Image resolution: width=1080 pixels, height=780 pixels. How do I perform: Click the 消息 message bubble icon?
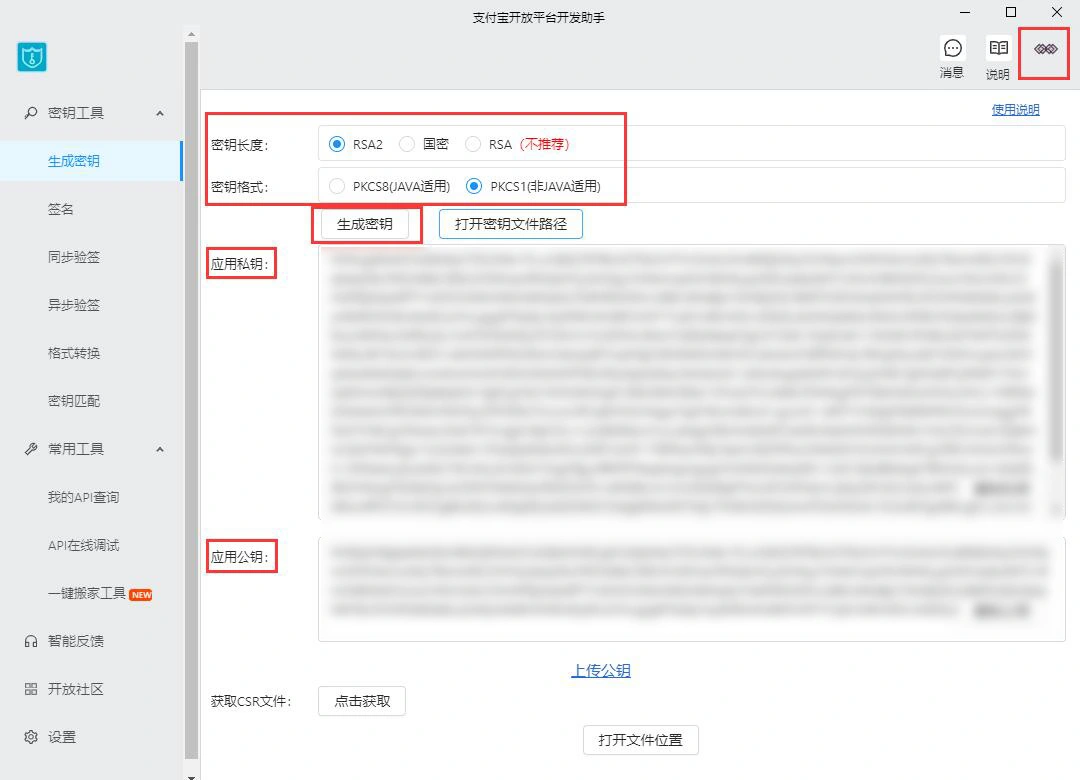point(952,49)
